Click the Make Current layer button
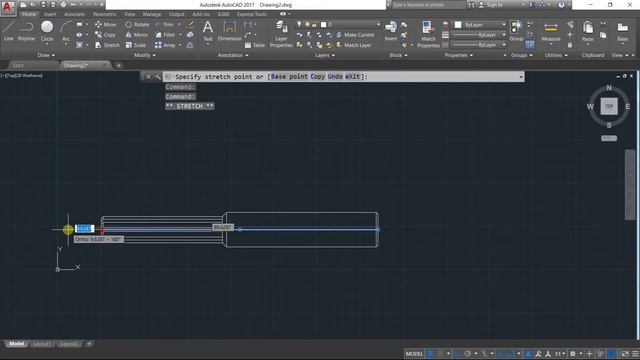Viewport: 640px width, 360px height. pos(355,35)
